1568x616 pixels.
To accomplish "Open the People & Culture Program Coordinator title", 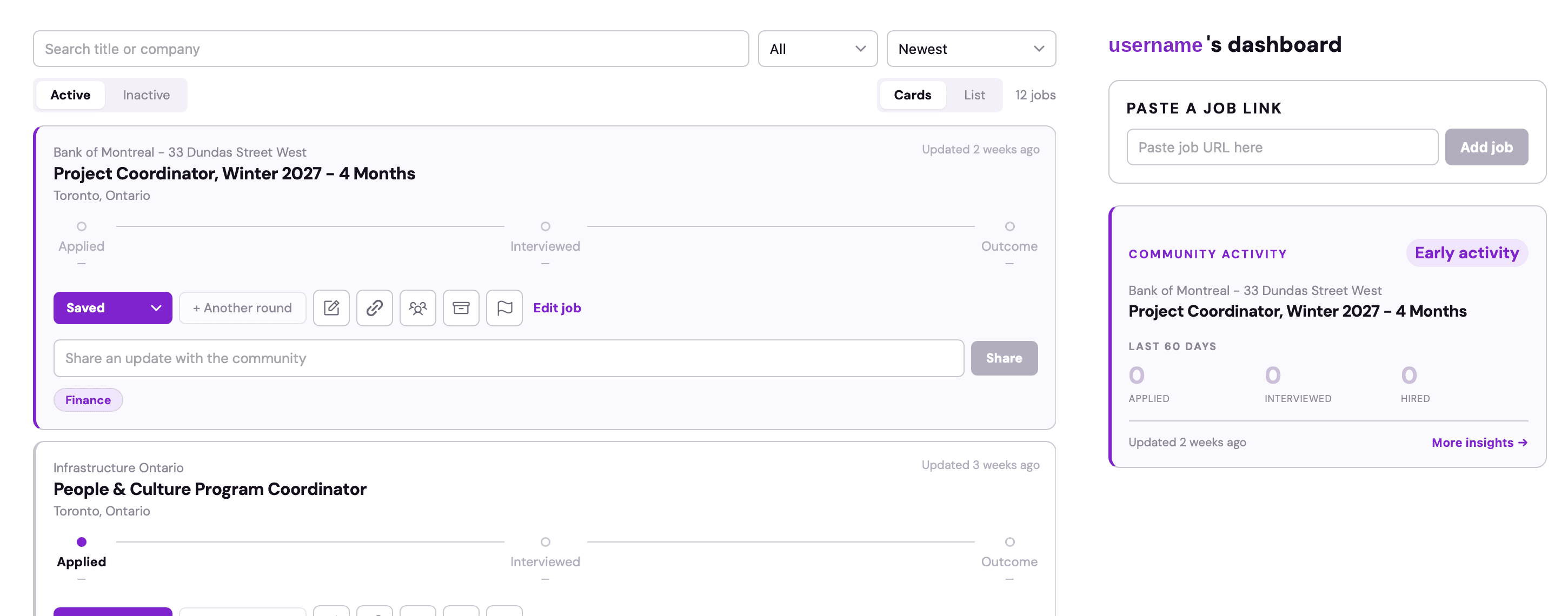I will coord(210,490).
